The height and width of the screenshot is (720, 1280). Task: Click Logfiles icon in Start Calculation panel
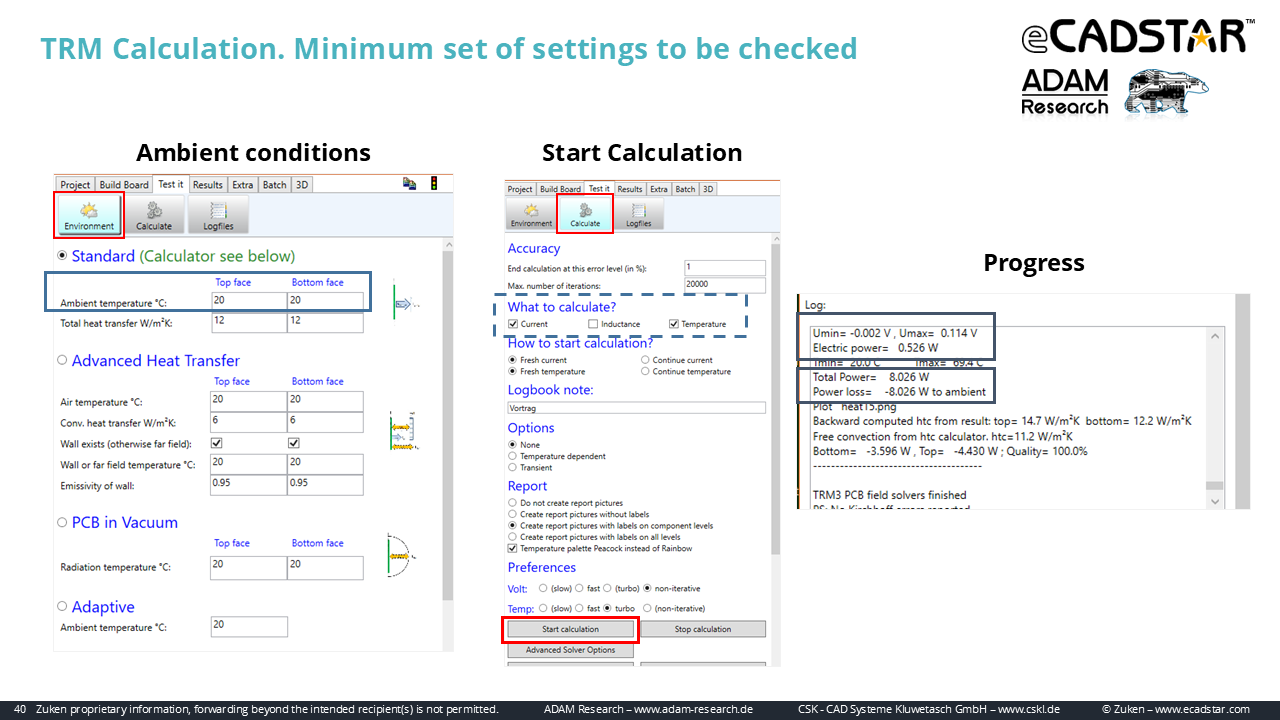click(638, 214)
